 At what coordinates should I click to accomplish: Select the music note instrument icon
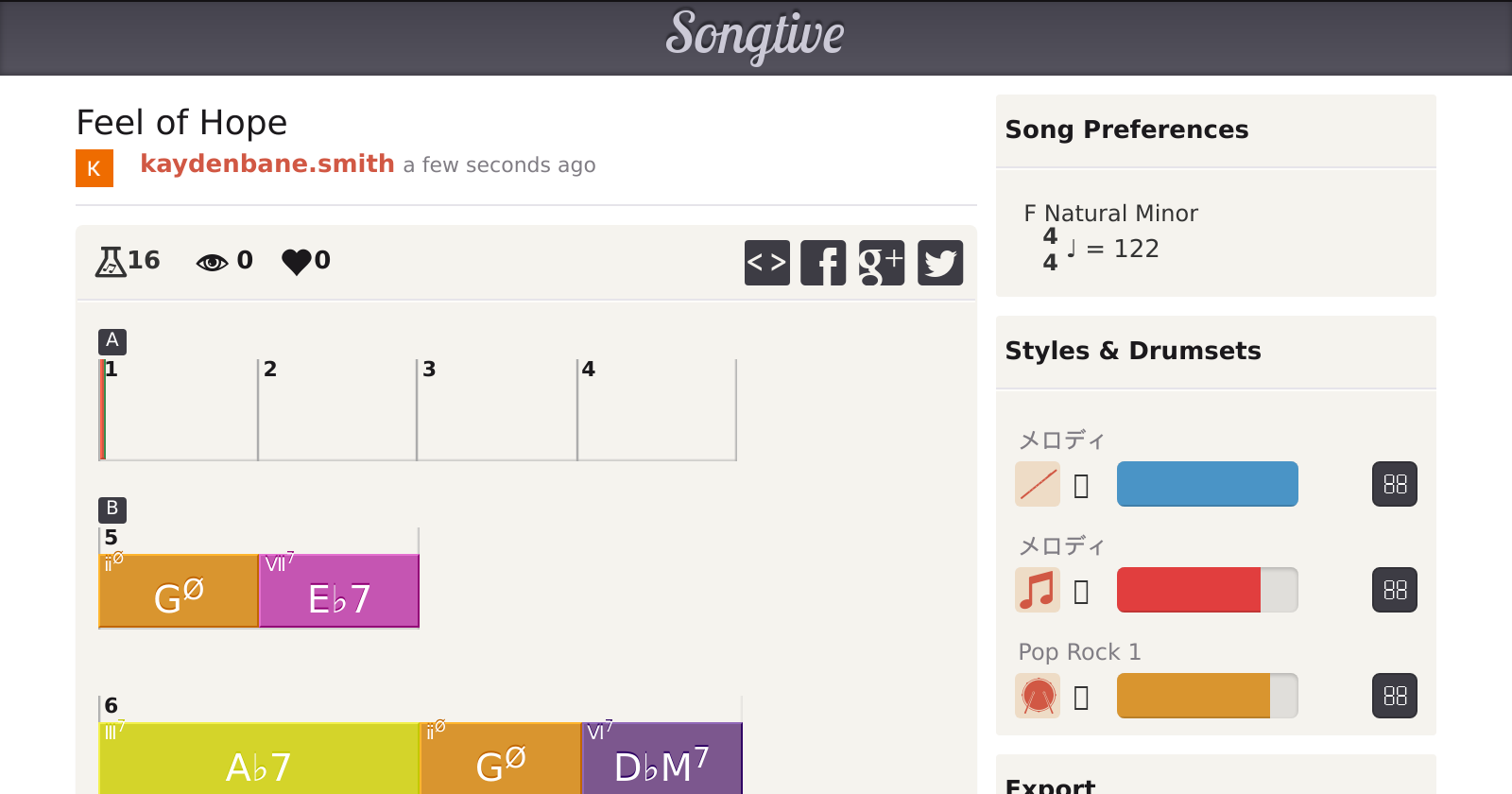coord(1038,590)
